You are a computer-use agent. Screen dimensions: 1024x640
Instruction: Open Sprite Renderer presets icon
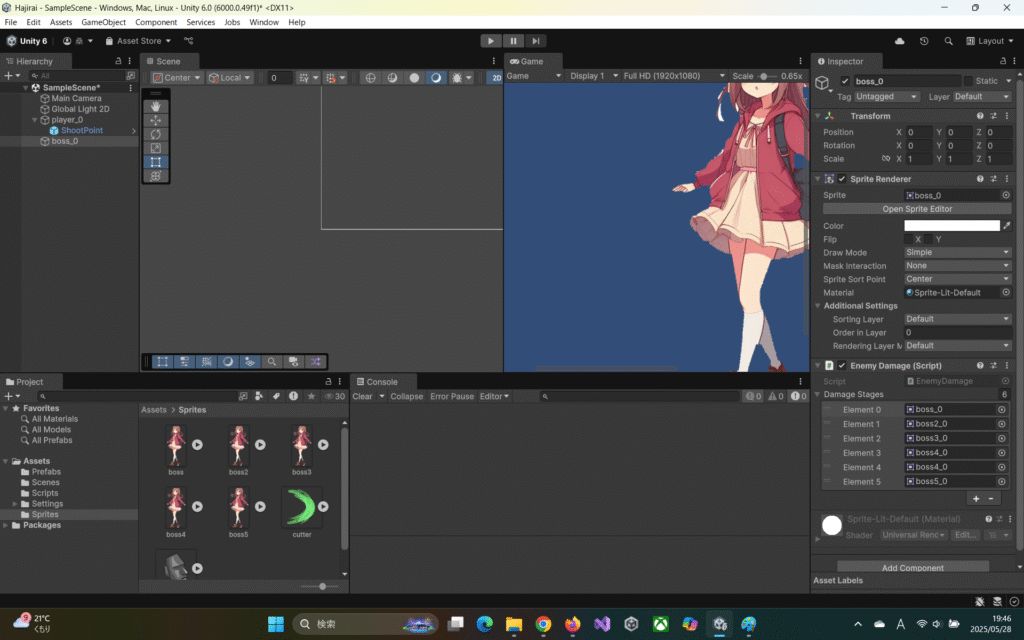click(x=993, y=178)
